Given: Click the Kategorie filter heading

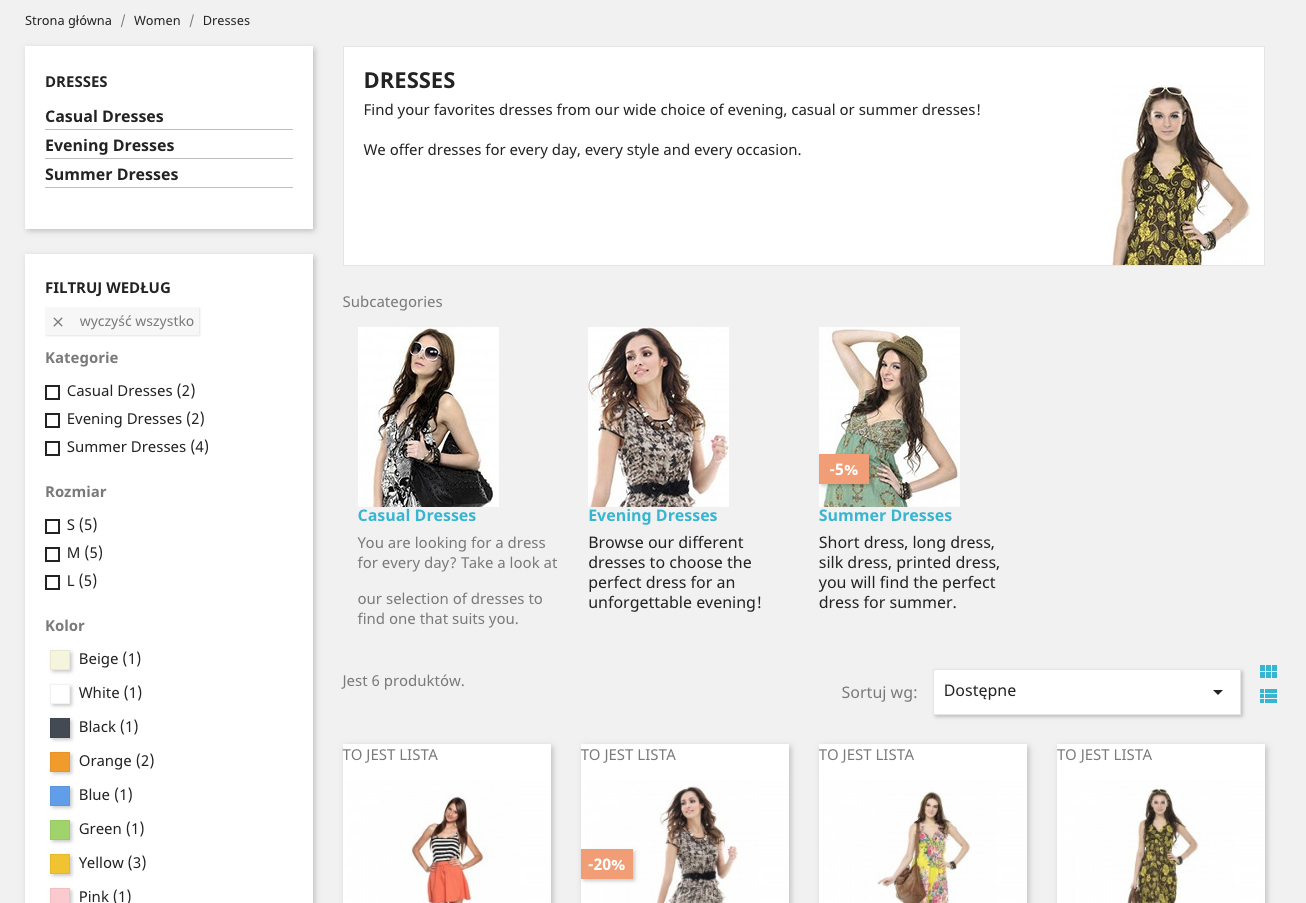Looking at the screenshot, I should (82, 358).
